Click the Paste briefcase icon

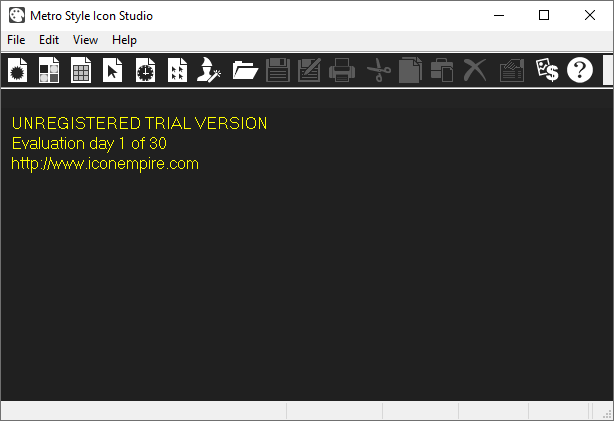[x=442, y=70]
